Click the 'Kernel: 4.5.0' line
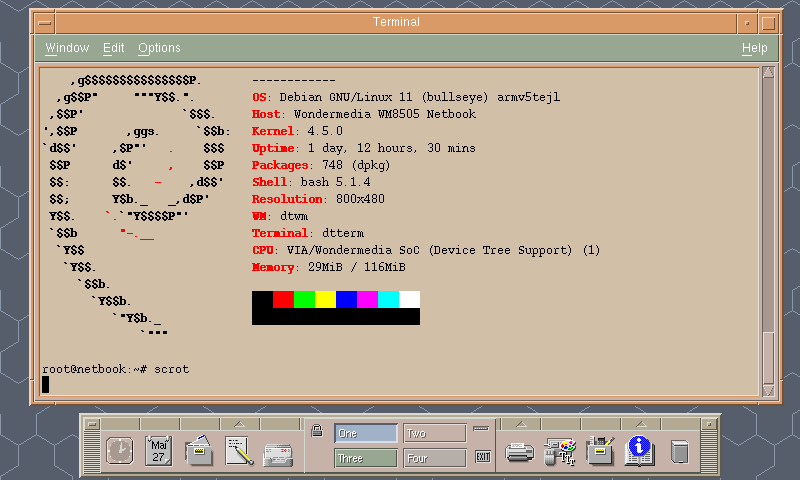This screenshot has height=480, width=800. pos(297,131)
